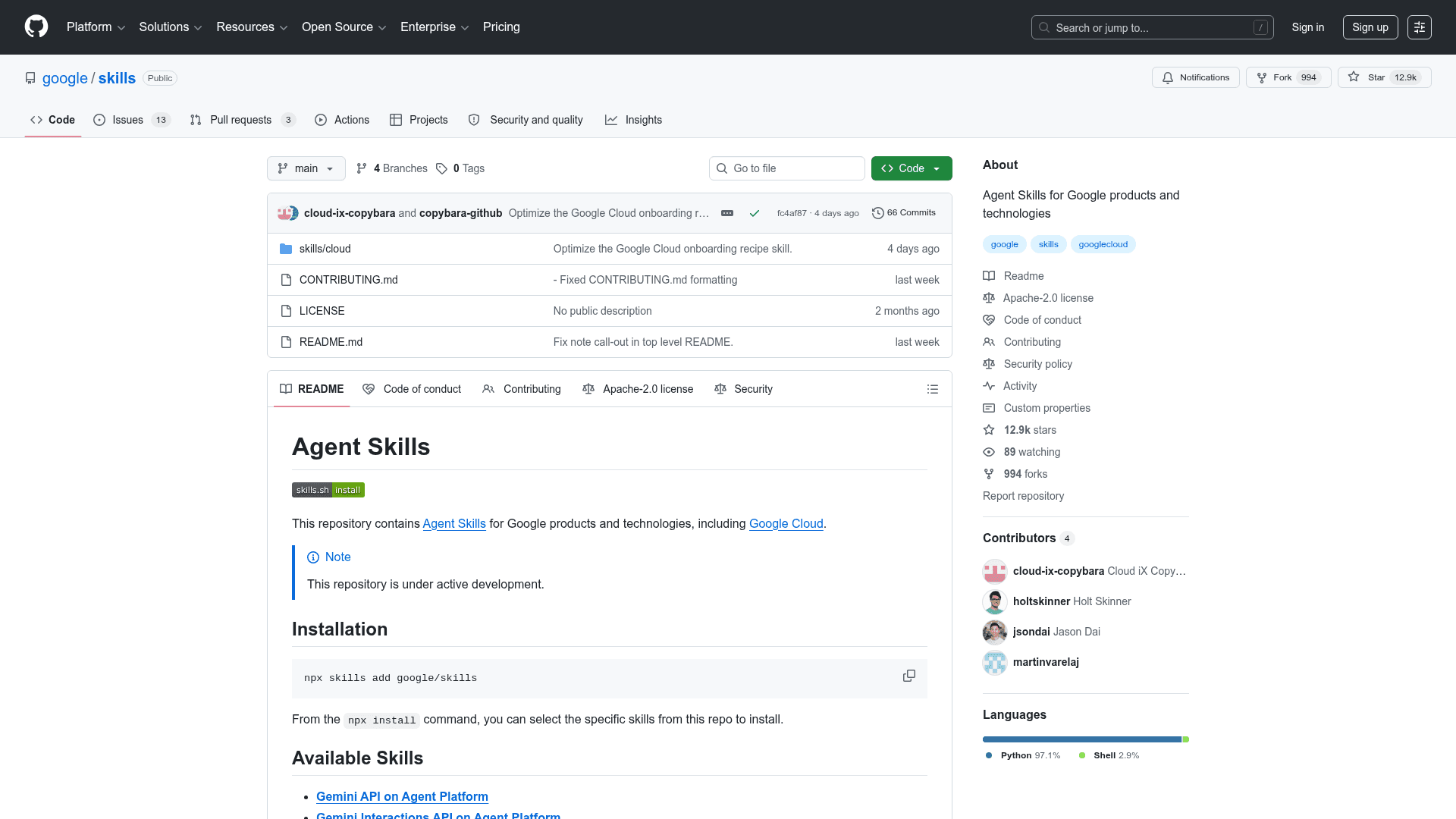Select the Apache-2.0 license README tab

638,389
